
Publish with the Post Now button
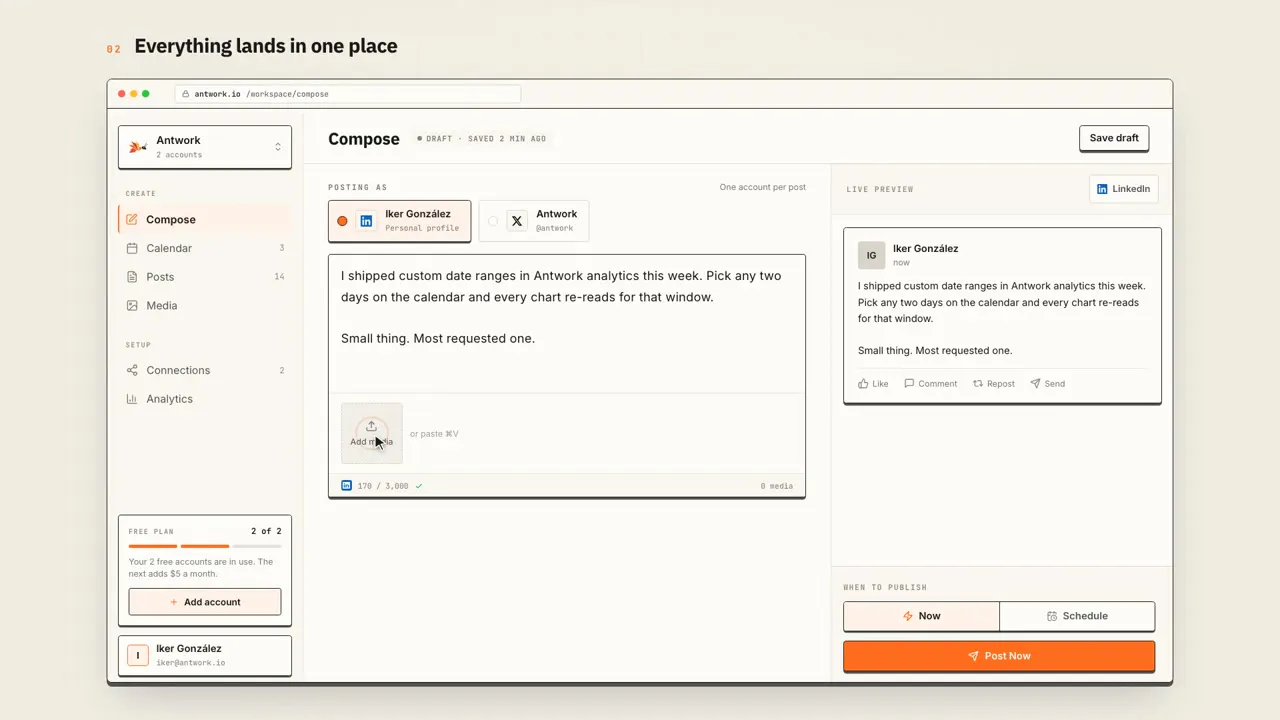[x=999, y=656]
